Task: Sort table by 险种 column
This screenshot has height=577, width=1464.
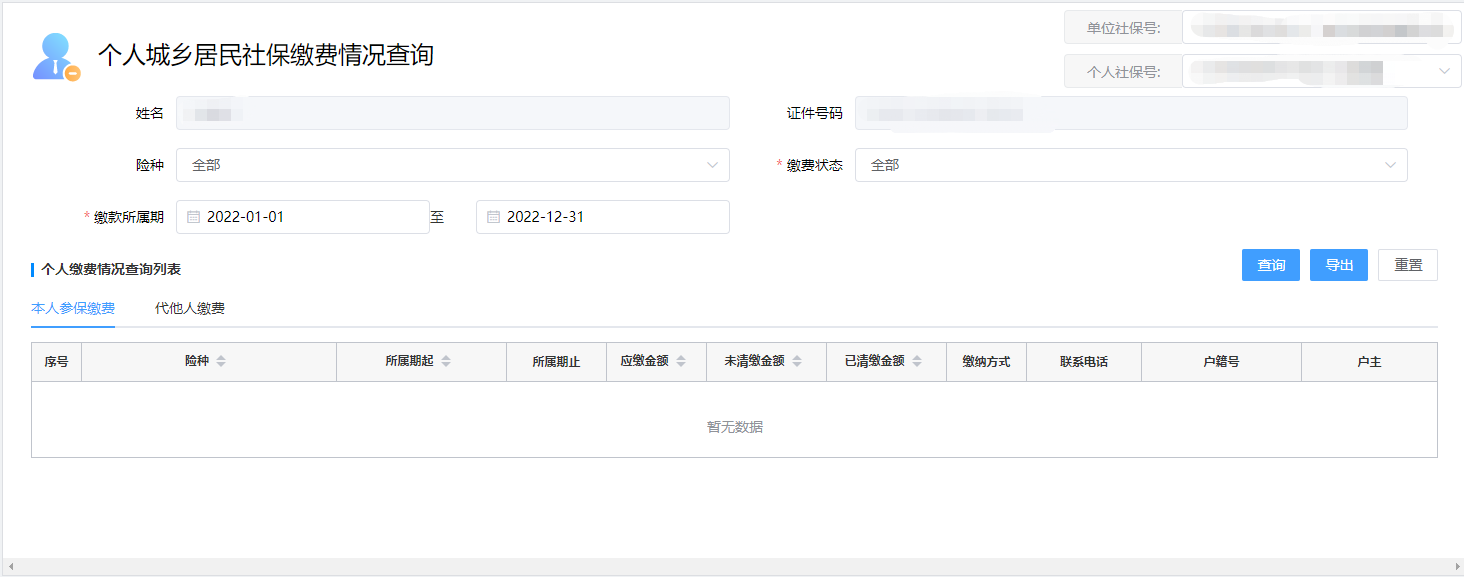Action: (221, 362)
